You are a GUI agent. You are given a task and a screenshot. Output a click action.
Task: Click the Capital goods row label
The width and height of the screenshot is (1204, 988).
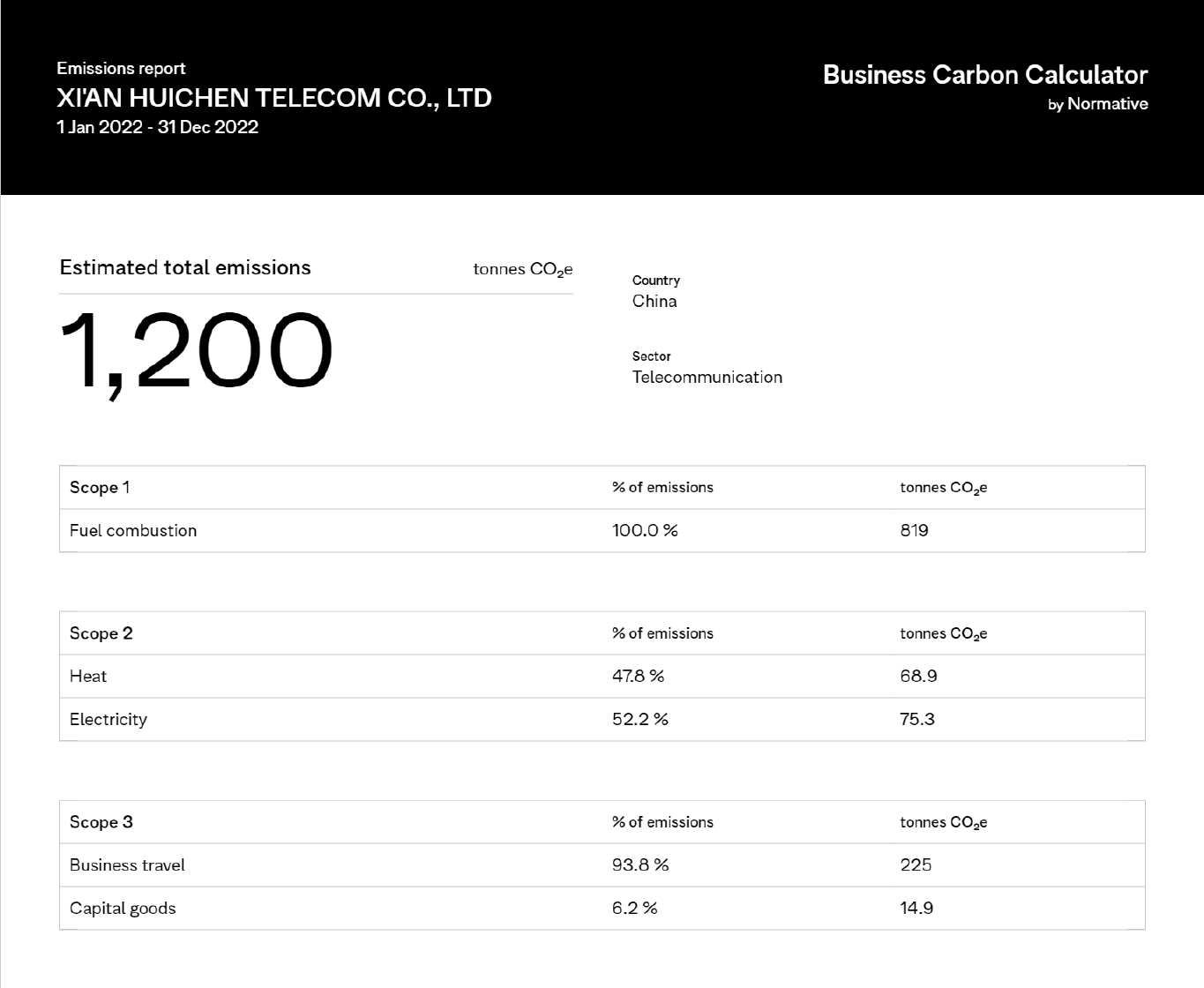click(123, 909)
